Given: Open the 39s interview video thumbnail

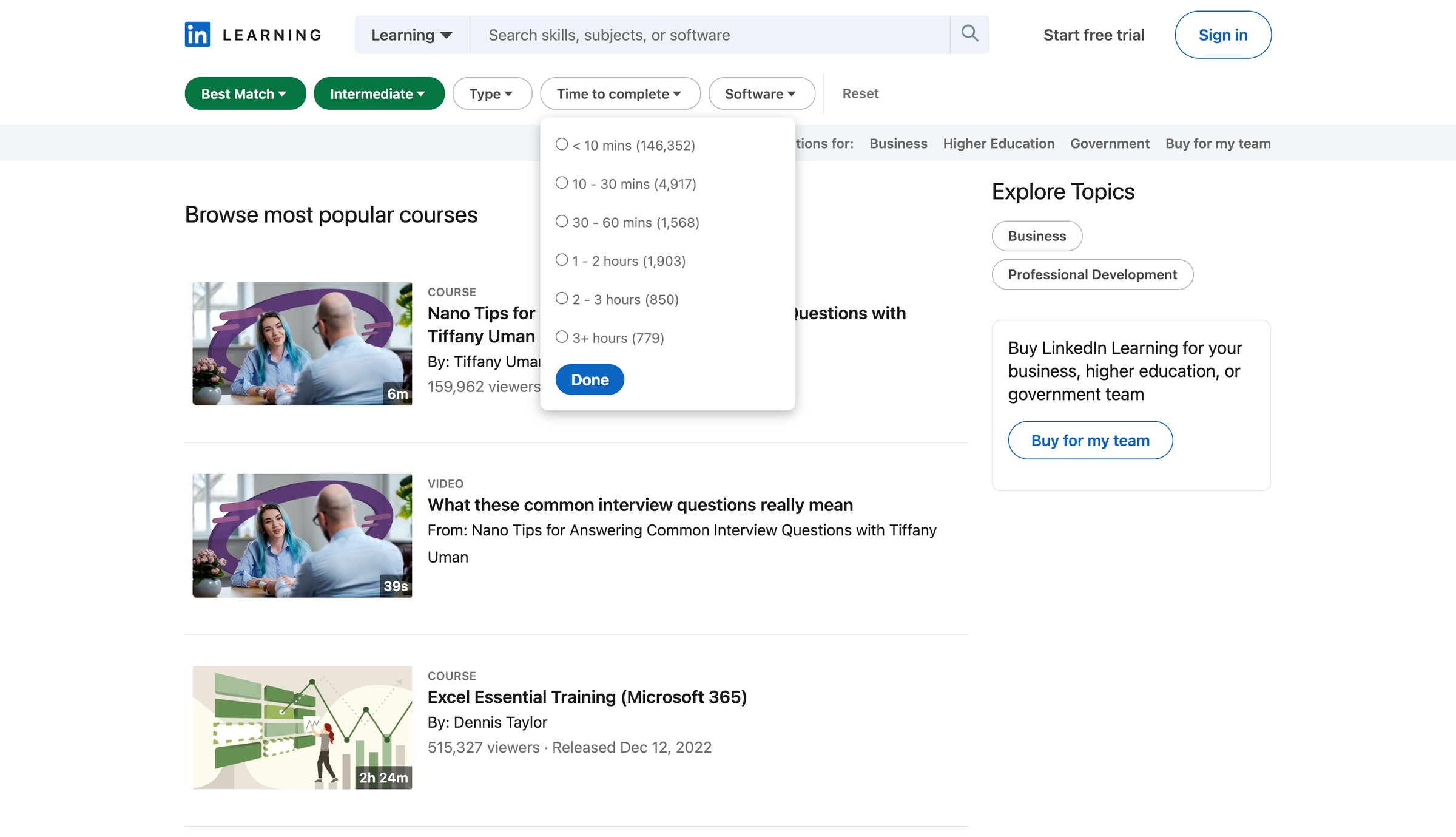Looking at the screenshot, I should 302,535.
